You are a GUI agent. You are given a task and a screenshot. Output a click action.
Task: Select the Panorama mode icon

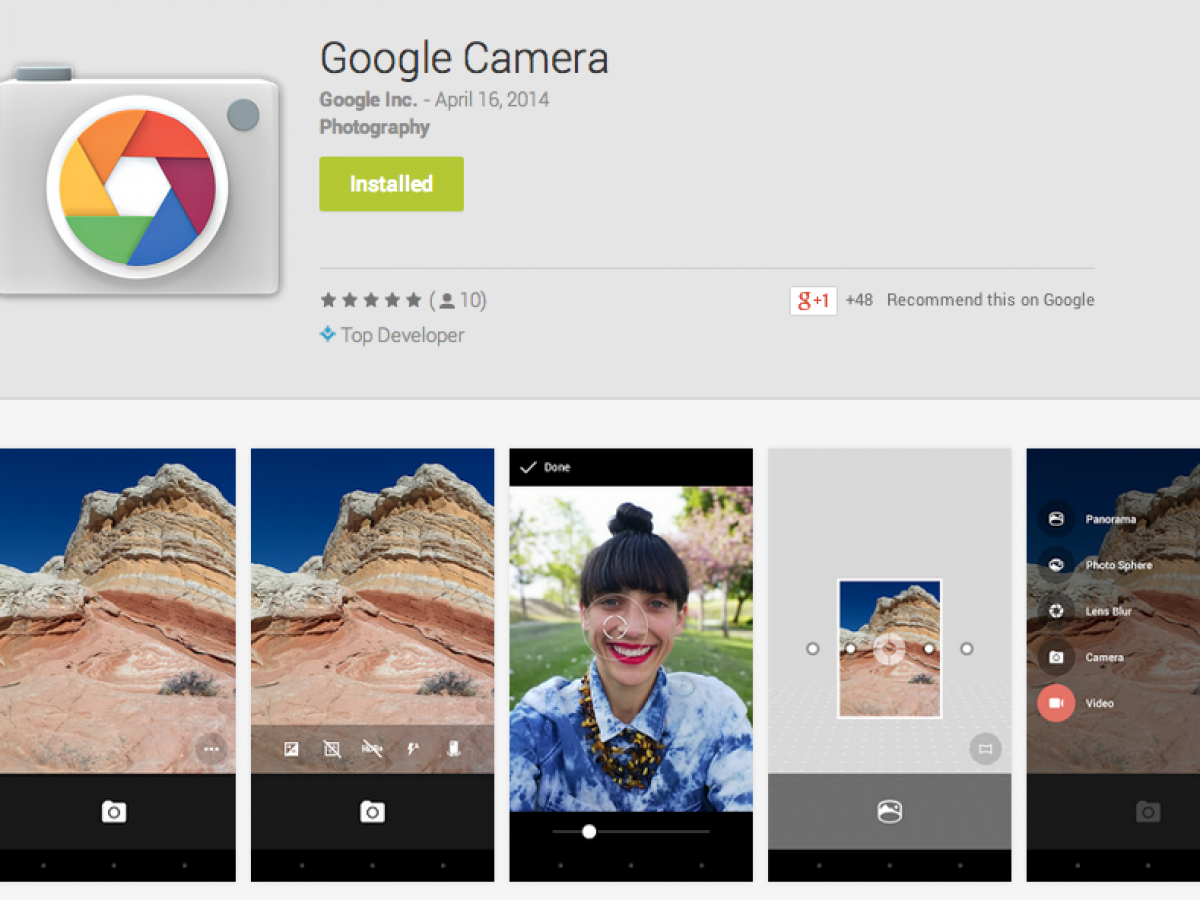coord(1055,519)
